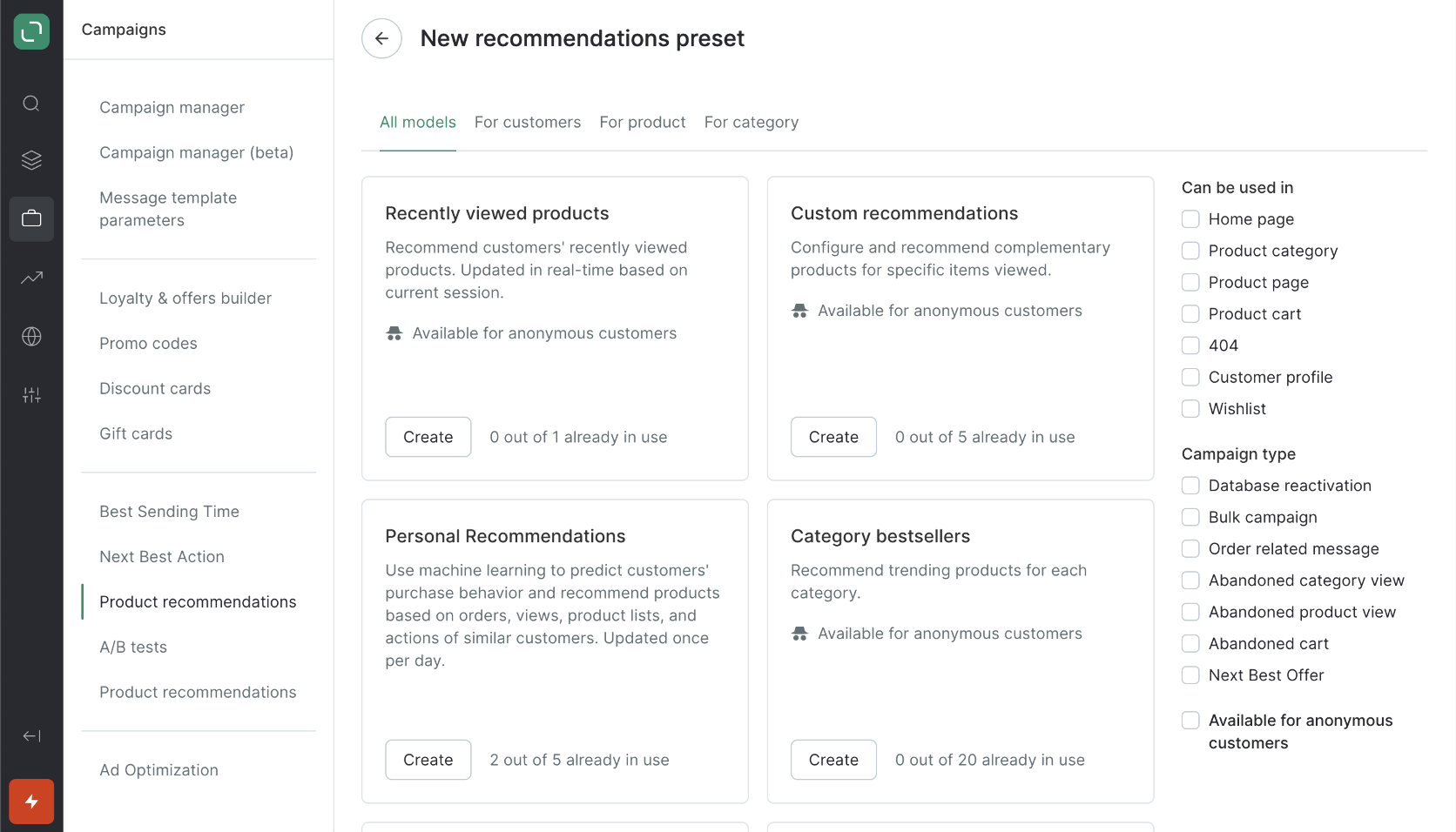Select the globe icon in the sidebar
The width and height of the screenshot is (1456, 832).
pyautogui.click(x=31, y=337)
